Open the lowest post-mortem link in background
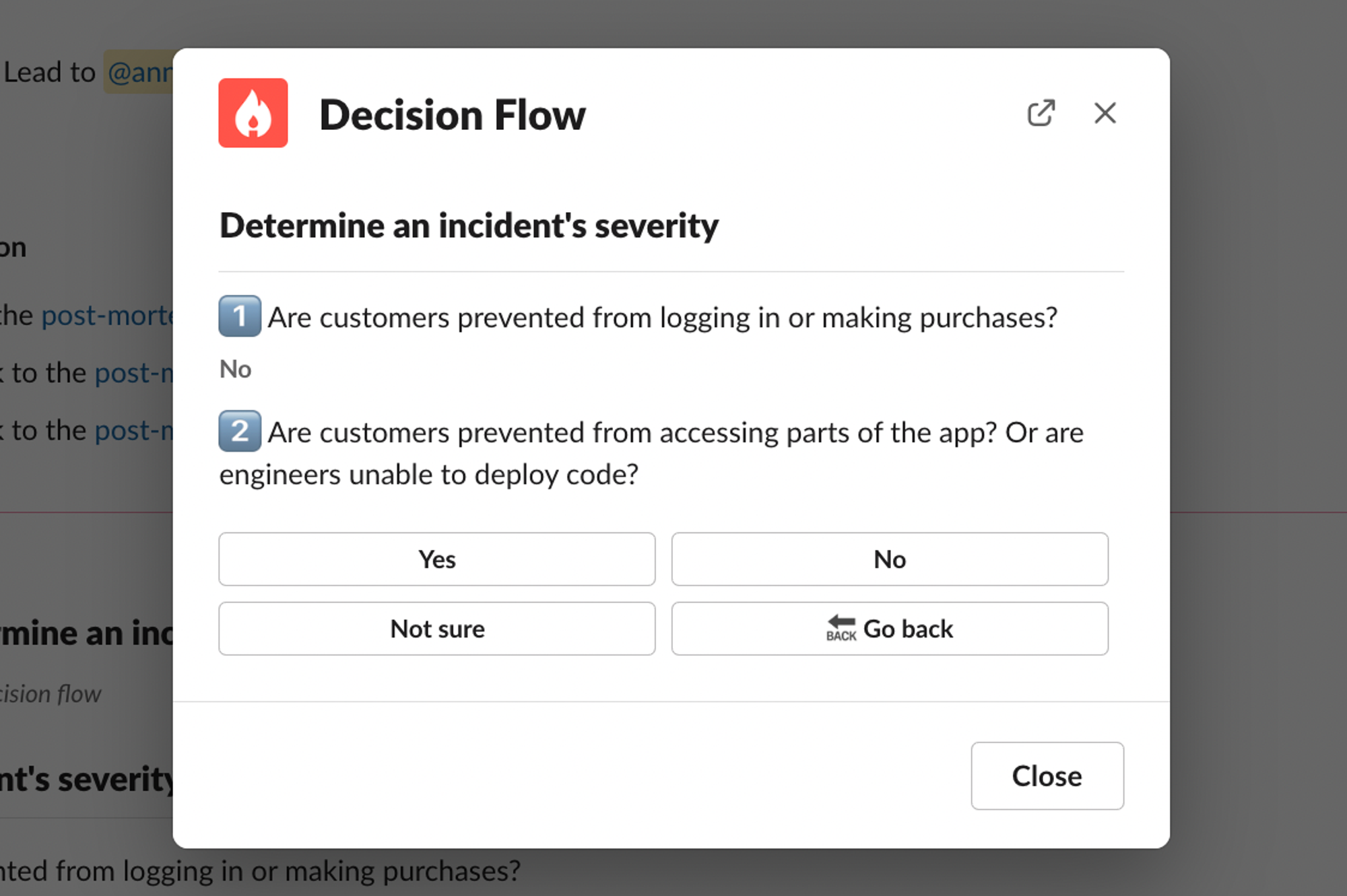Image resolution: width=1347 pixels, height=896 pixels. 133,431
